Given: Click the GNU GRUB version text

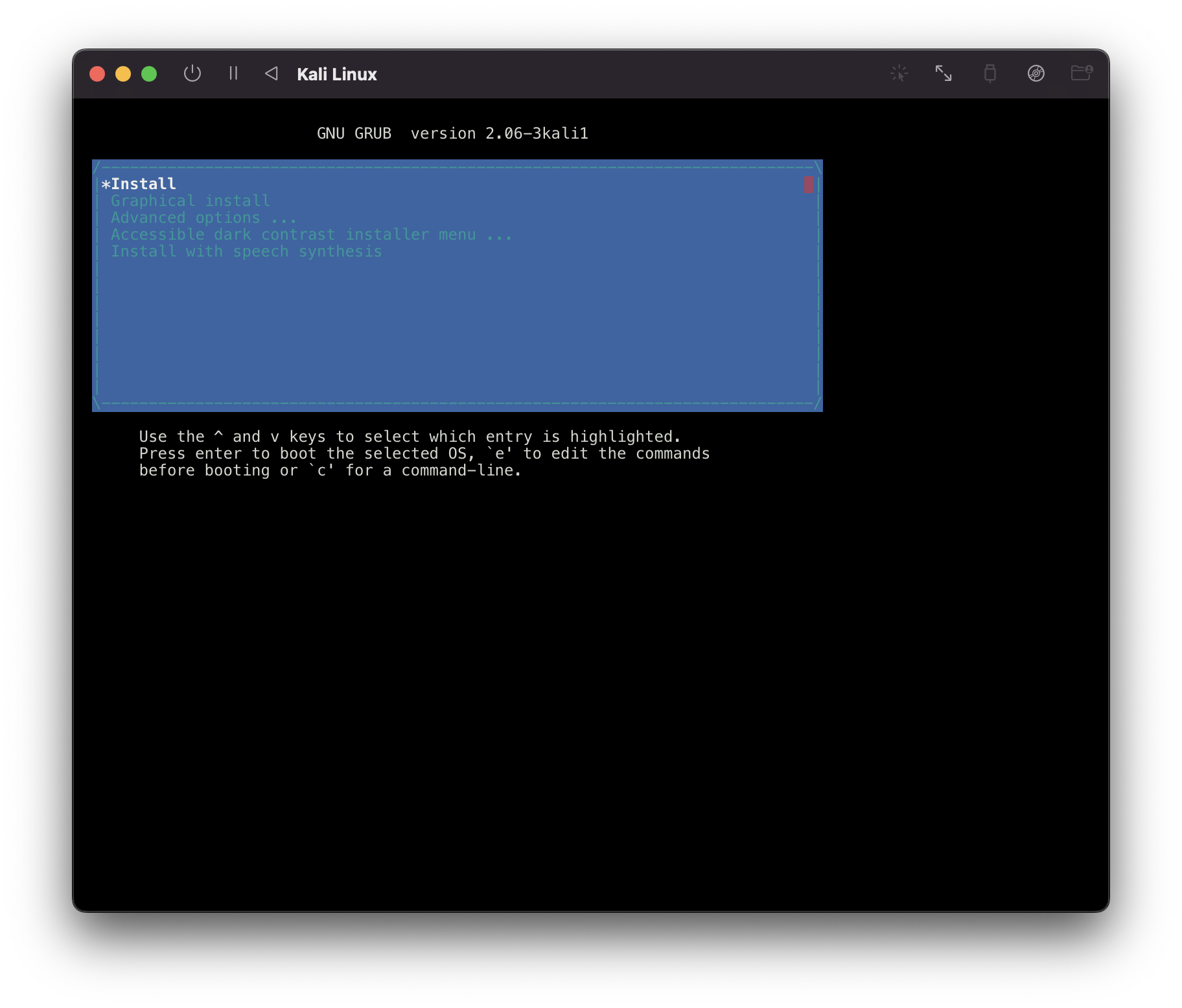Looking at the screenshot, I should coord(453,133).
